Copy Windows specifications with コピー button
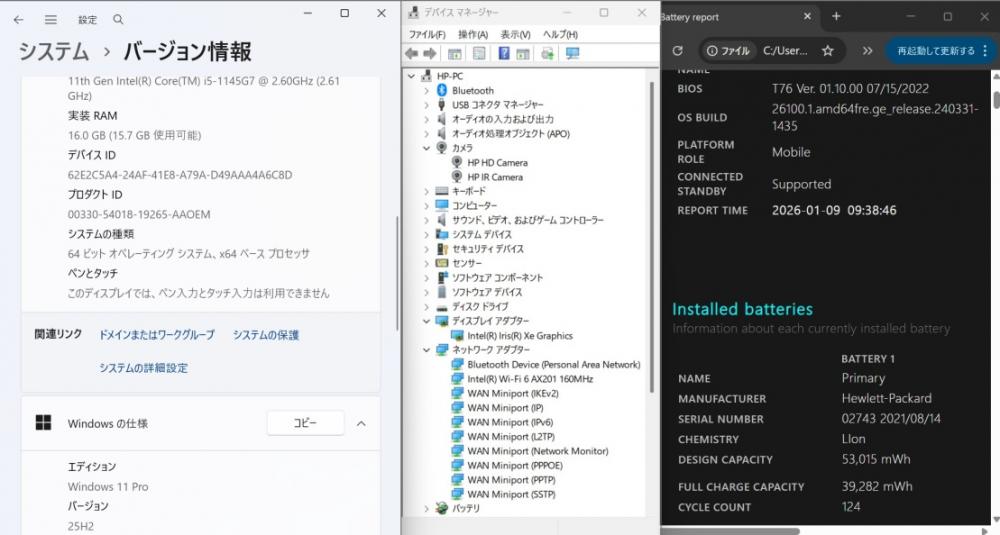Viewport: 1000px width, 535px height. tap(305, 423)
